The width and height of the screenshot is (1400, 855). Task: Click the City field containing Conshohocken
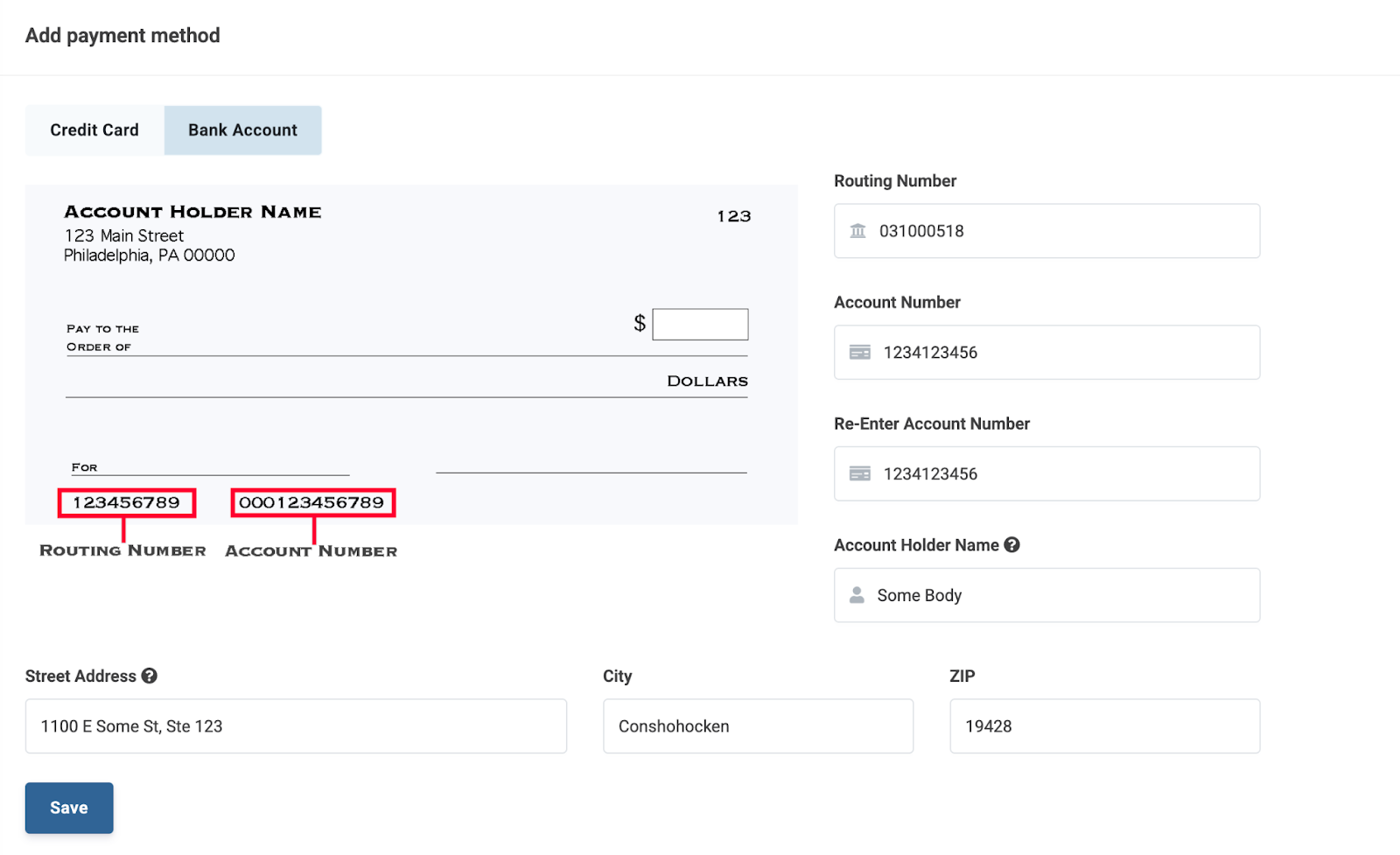pyautogui.click(x=758, y=726)
